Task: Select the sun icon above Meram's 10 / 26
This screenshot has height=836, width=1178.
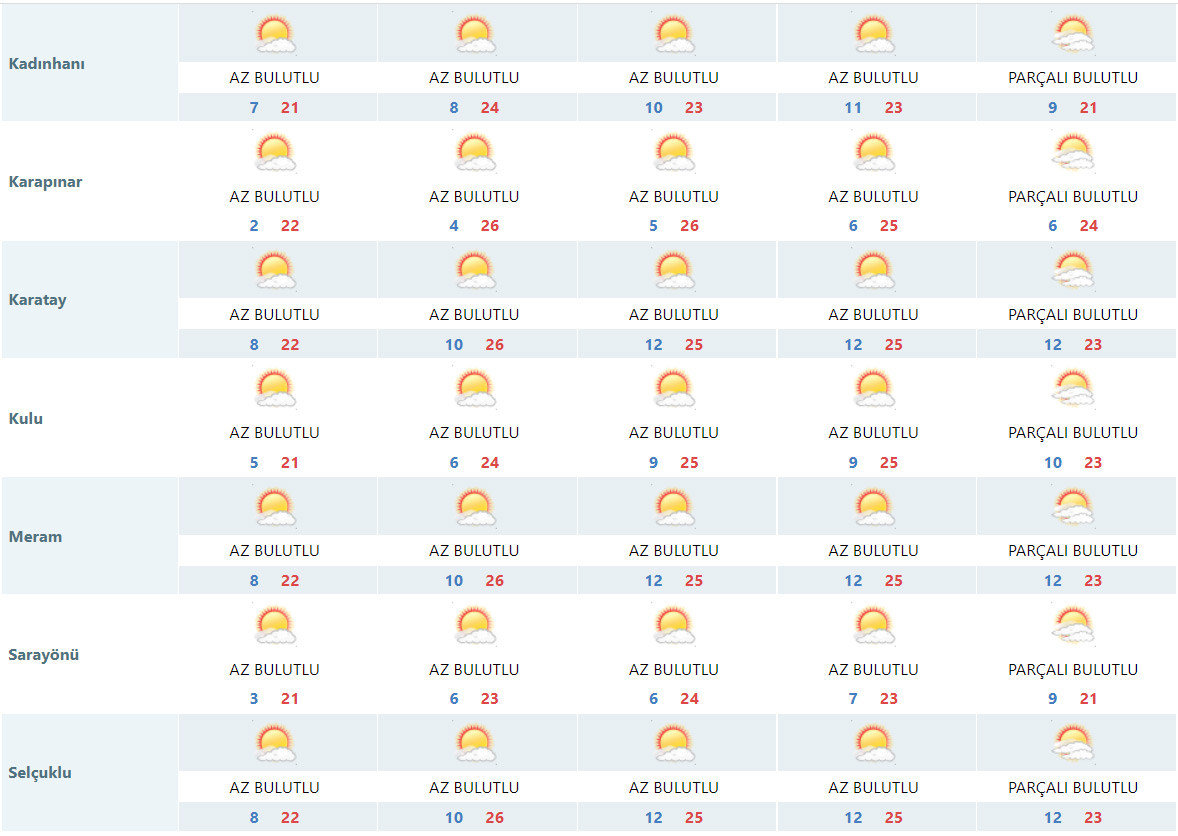Action: [x=474, y=507]
